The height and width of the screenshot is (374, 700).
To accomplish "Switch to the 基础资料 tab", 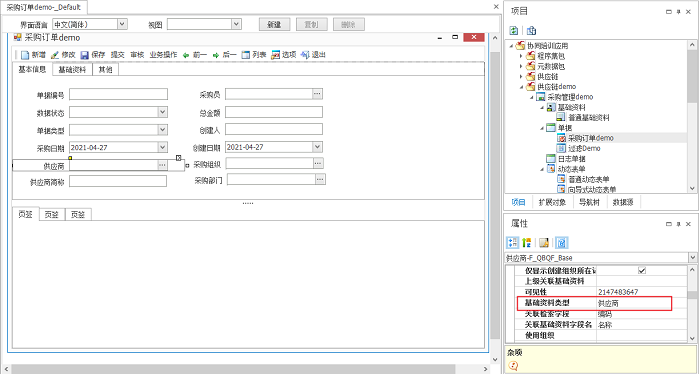I will [72, 70].
